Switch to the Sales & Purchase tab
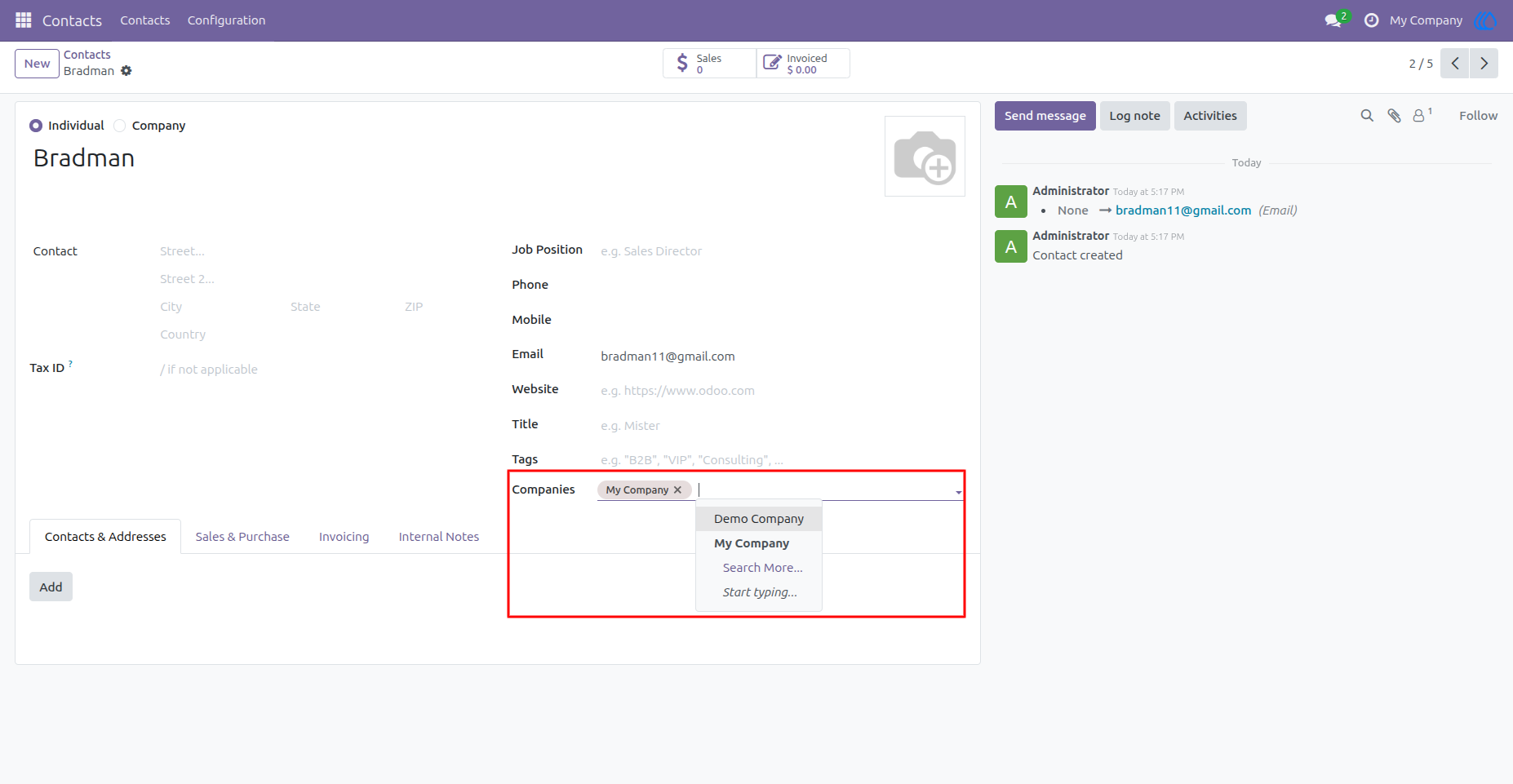This screenshot has height=784, width=1513. click(242, 537)
